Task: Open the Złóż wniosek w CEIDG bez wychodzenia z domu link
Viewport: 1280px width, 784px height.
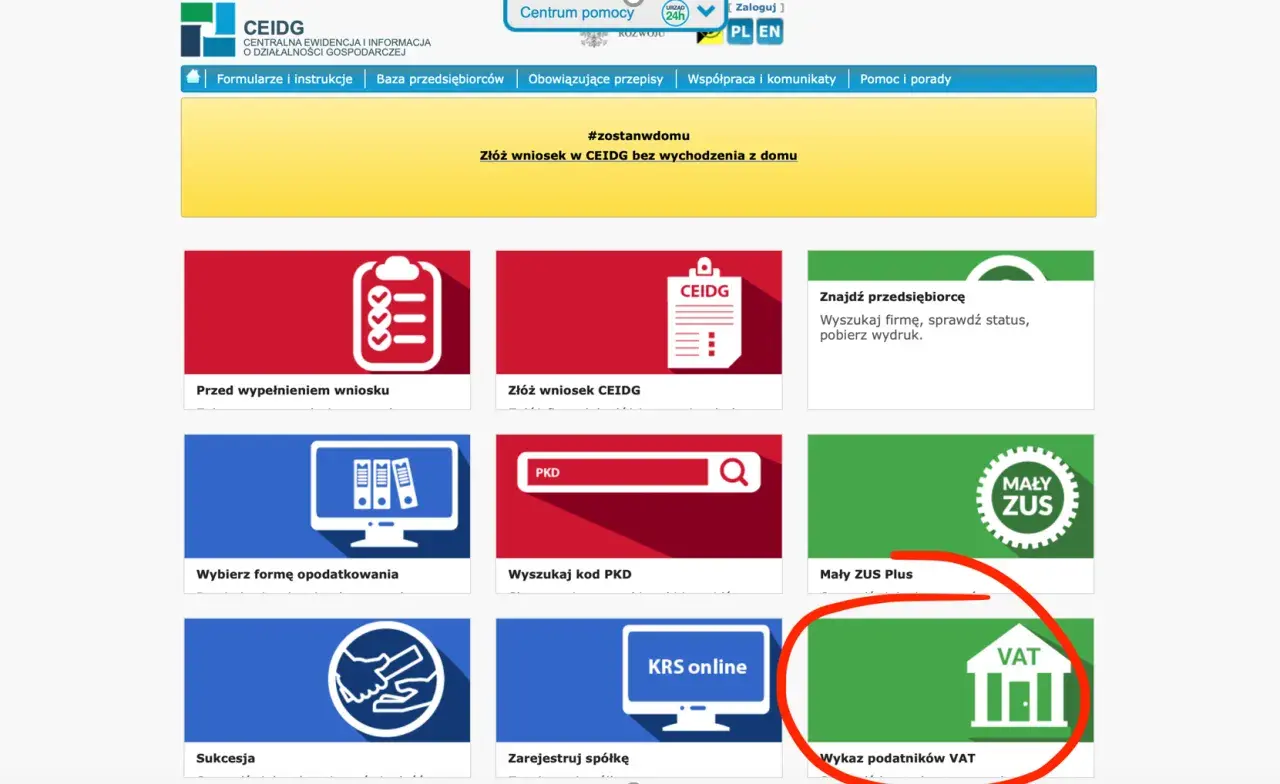Action: coord(639,156)
